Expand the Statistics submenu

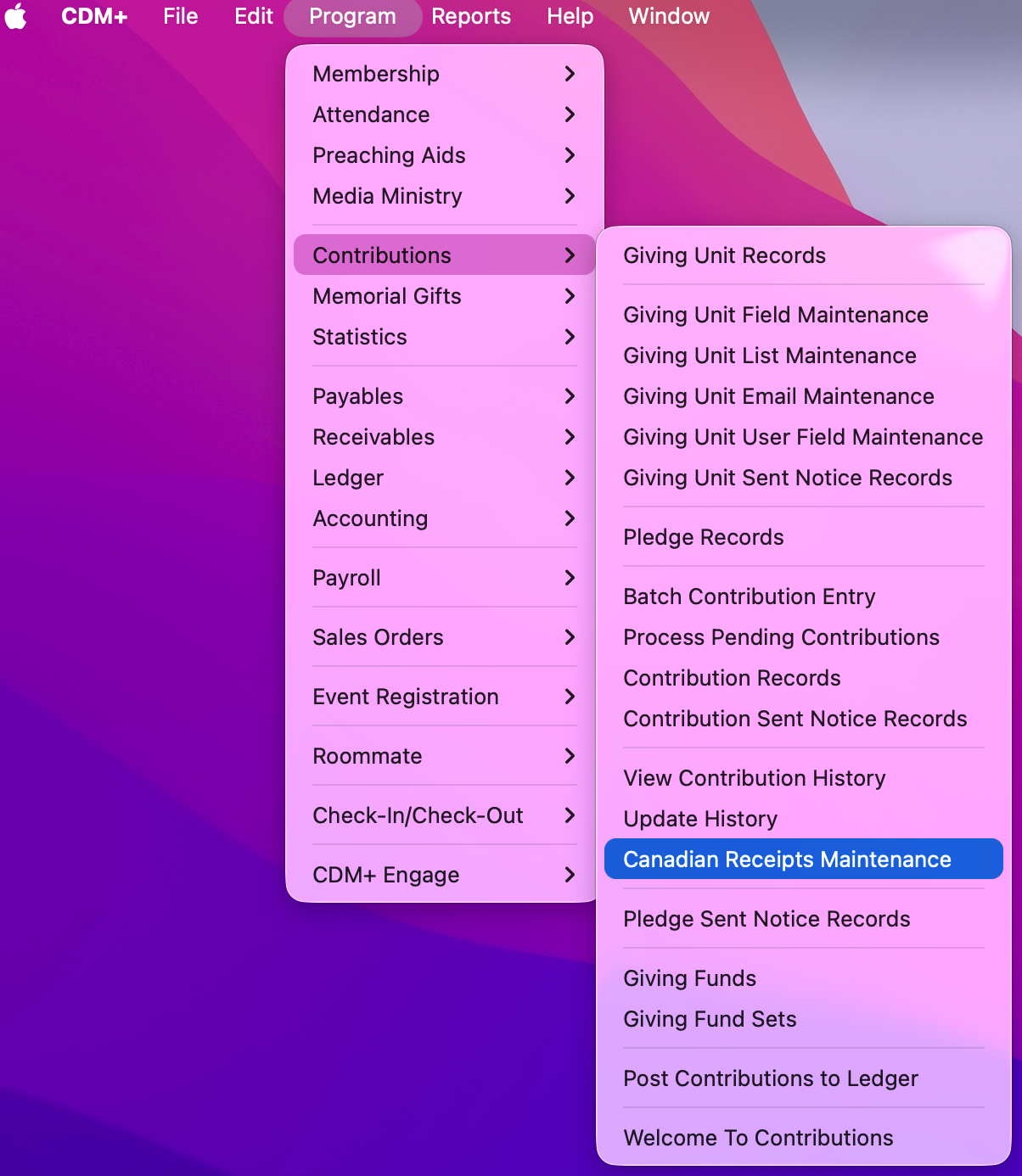(x=445, y=337)
